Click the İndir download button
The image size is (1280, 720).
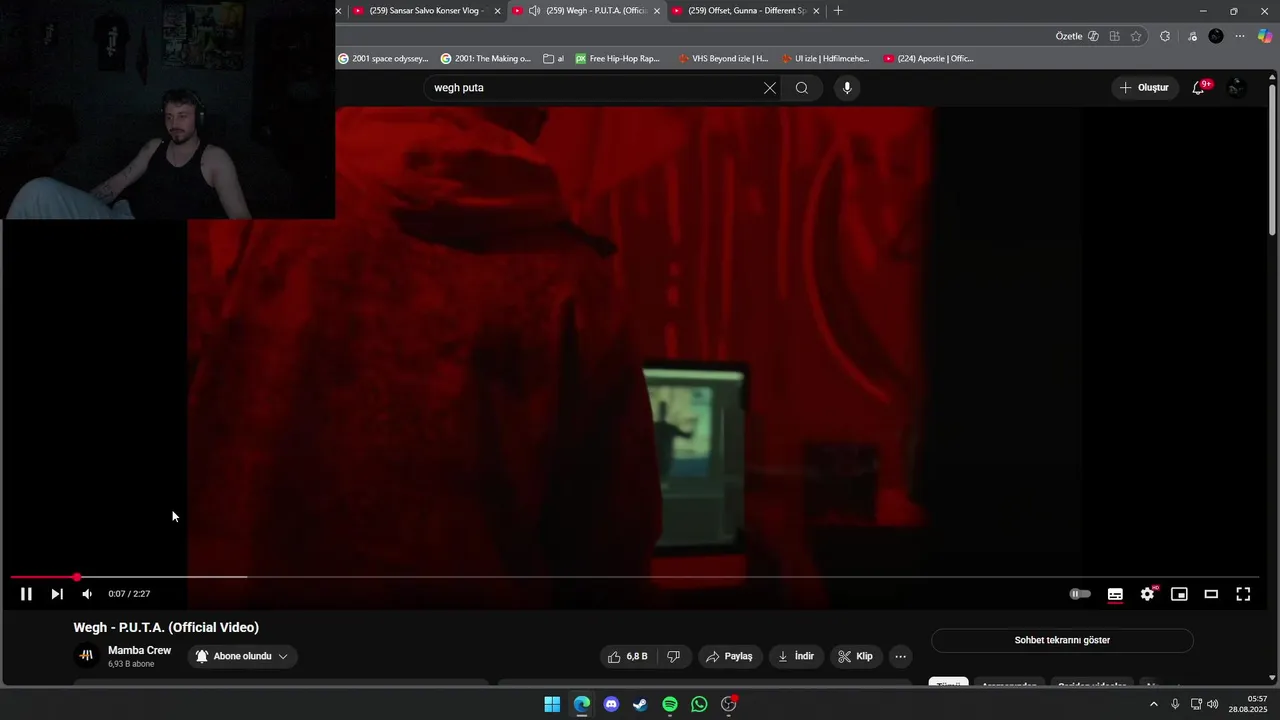[x=796, y=657]
